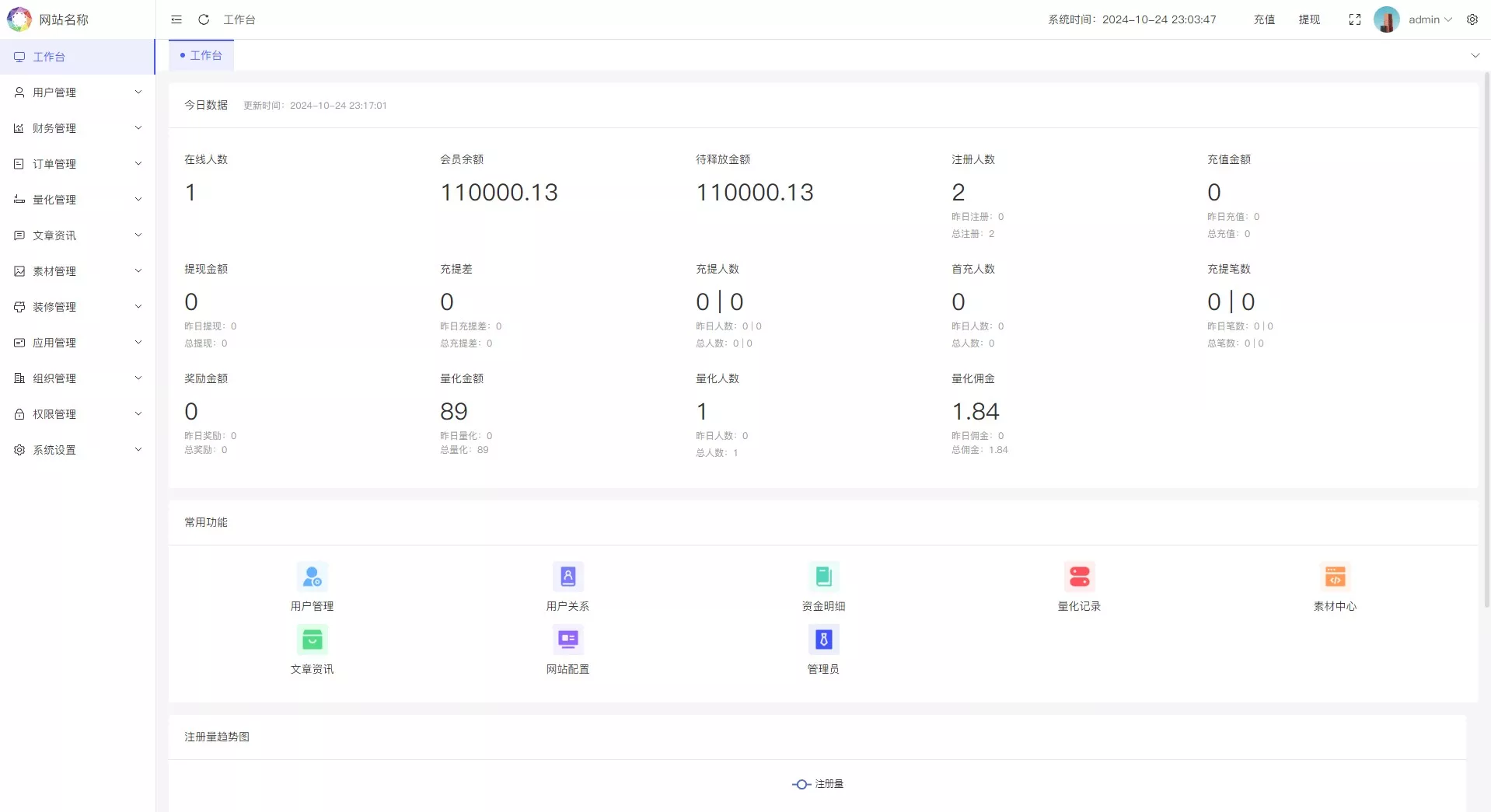This screenshot has width=1491, height=812.
Task: Open the 素材管理 sidebar icon
Action: coord(19,270)
